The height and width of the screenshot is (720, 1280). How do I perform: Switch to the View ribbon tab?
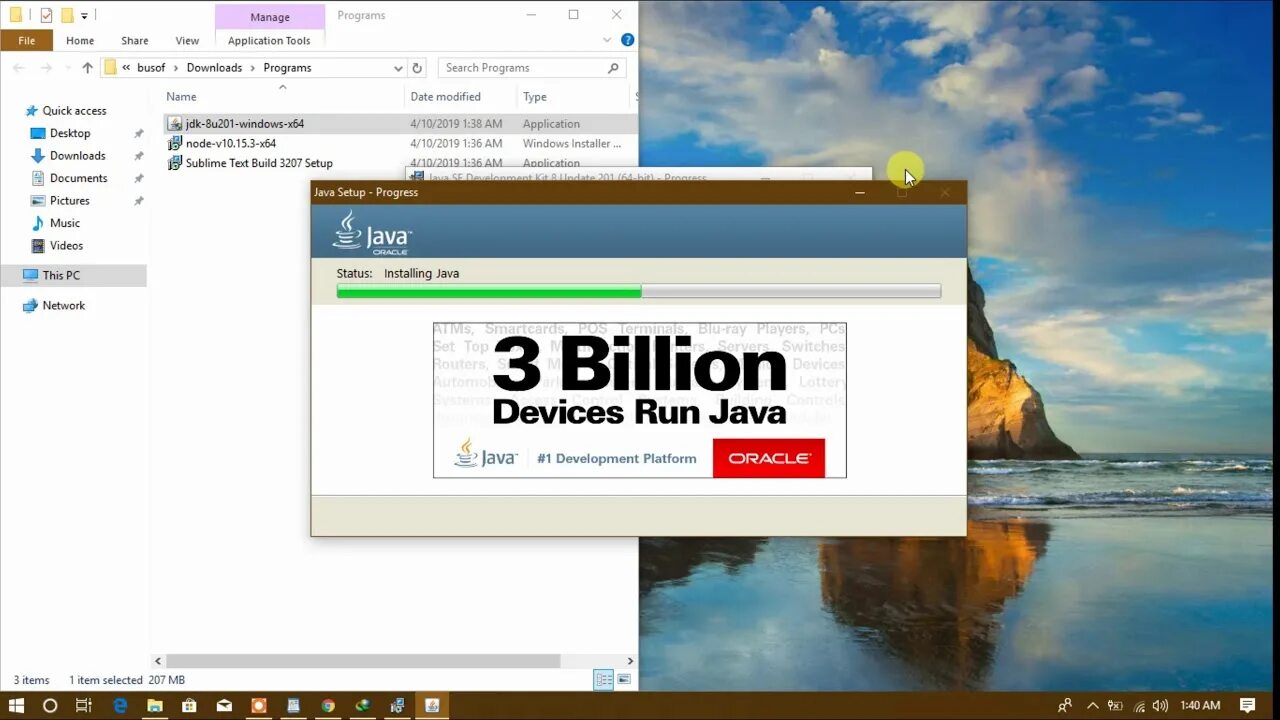(x=187, y=41)
